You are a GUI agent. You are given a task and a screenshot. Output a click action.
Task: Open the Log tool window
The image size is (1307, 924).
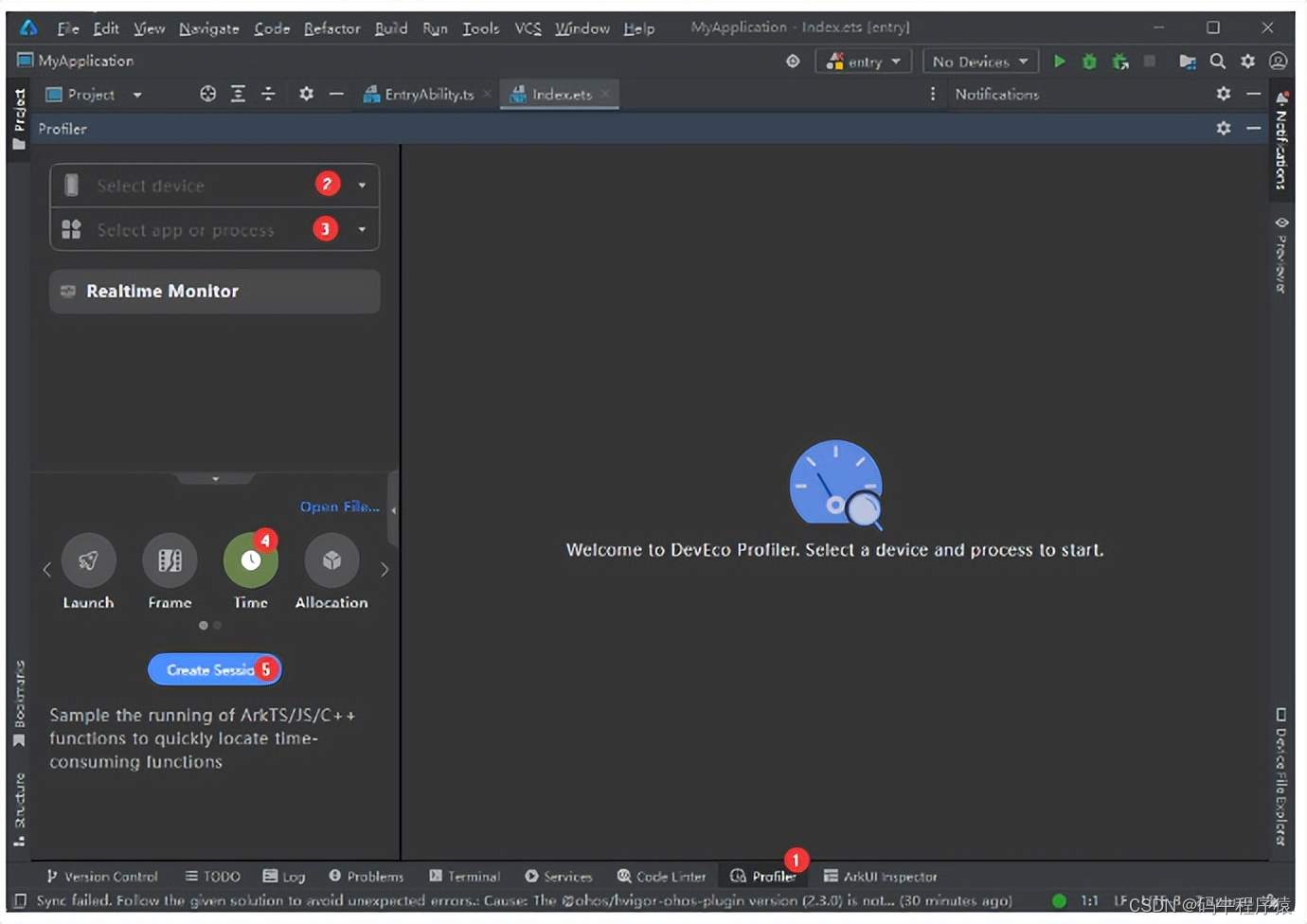coord(284,877)
